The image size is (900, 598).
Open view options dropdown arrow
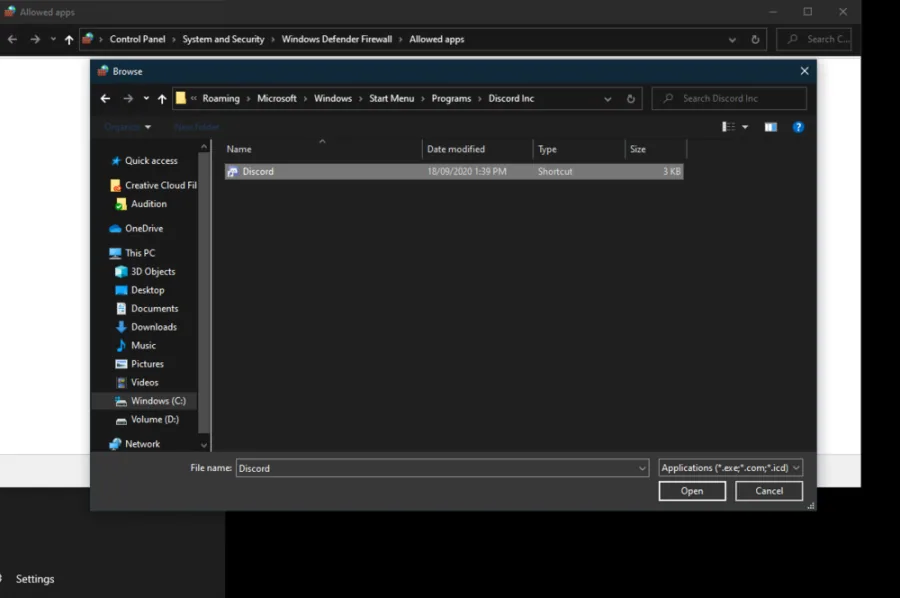click(x=745, y=127)
